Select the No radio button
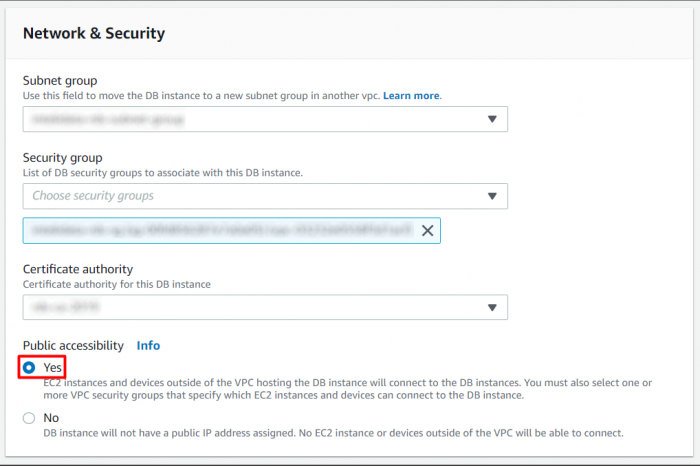Screen dimensions: 700x466 [x=29, y=418]
